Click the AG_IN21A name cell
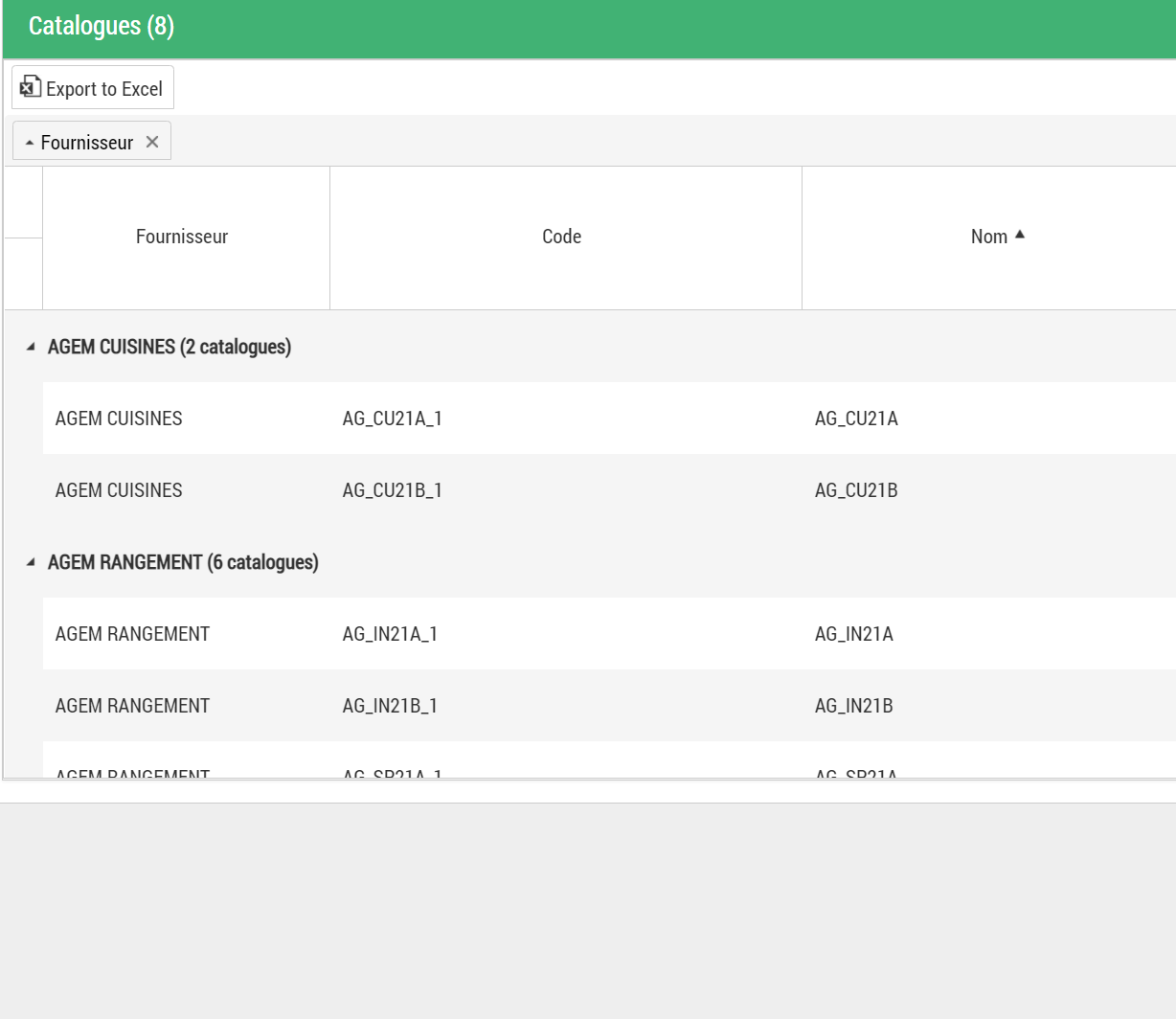 pos(853,634)
